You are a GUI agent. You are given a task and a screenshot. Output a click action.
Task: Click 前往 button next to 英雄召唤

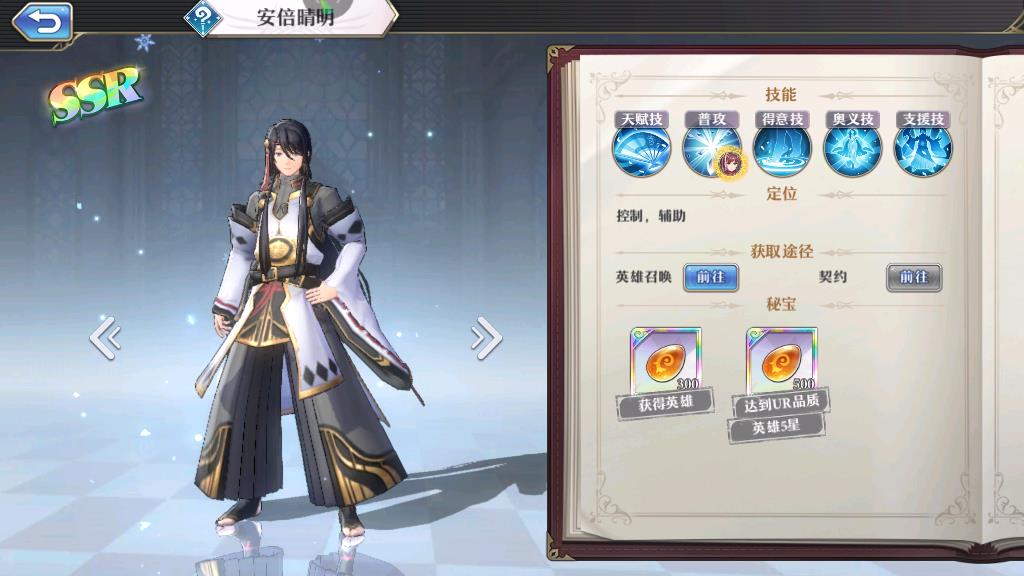[711, 278]
